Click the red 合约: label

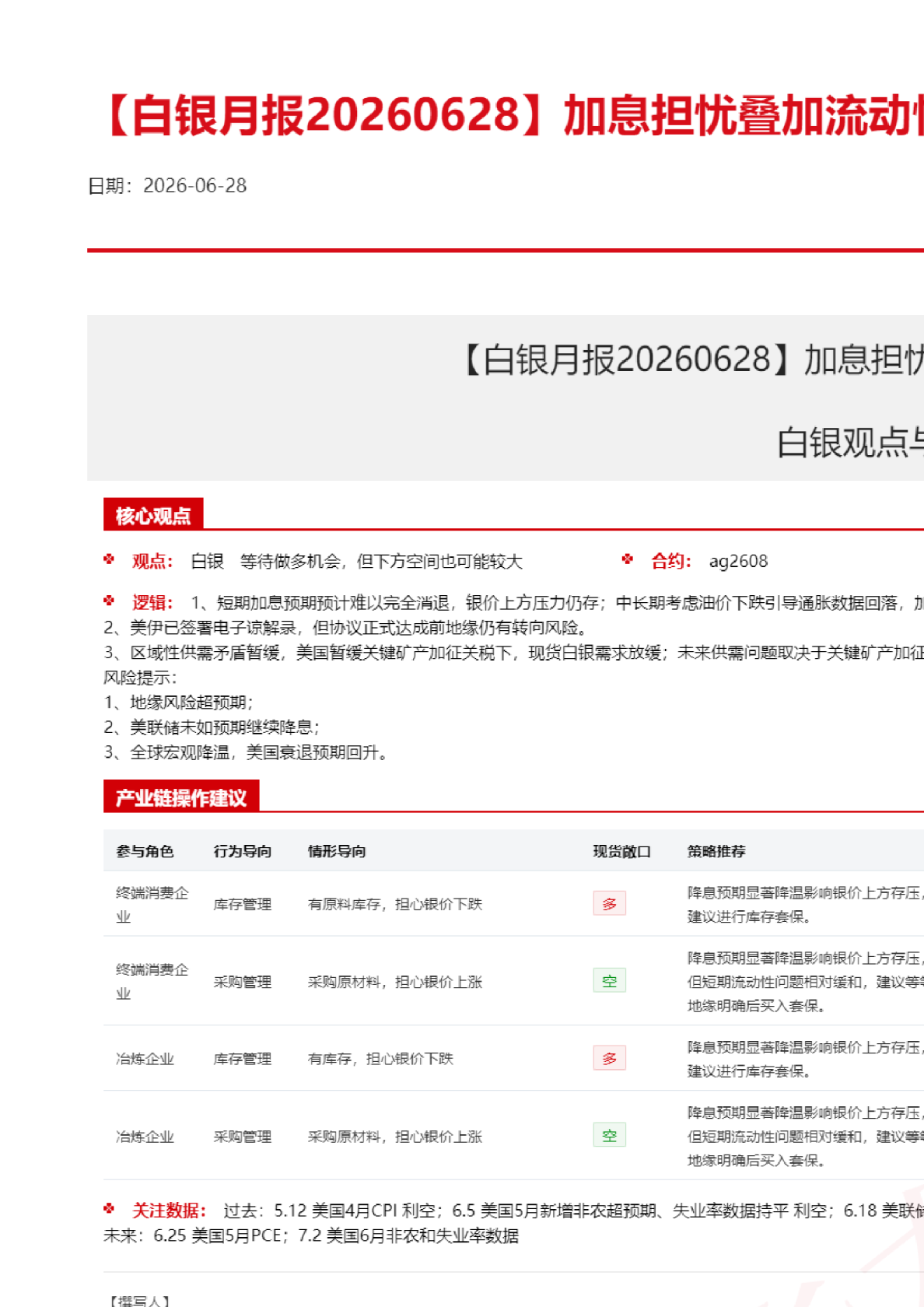point(671,561)
